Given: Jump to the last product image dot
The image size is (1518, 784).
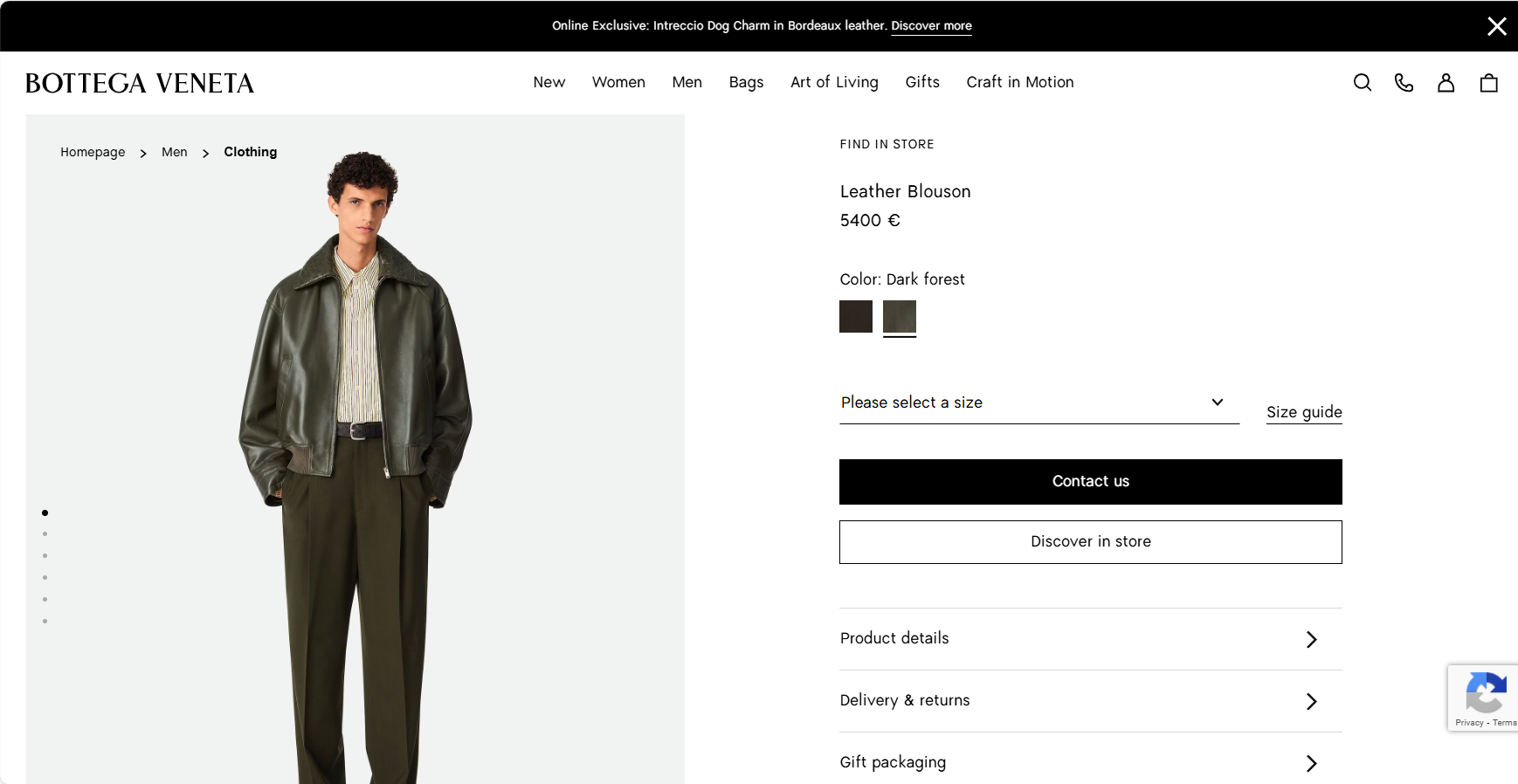Looking at the screenshot, I should coord(45,622).
